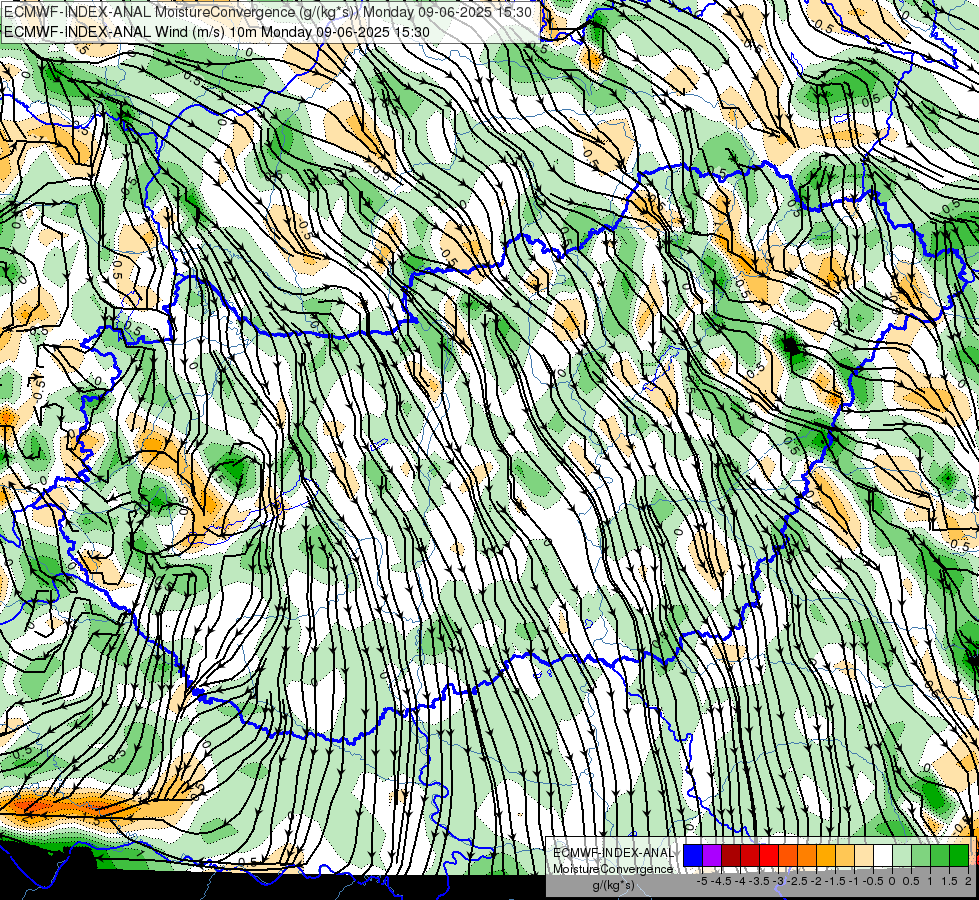Click the dark maroon legend swatch
Screen dimensions: 979x900
[731, 856]
